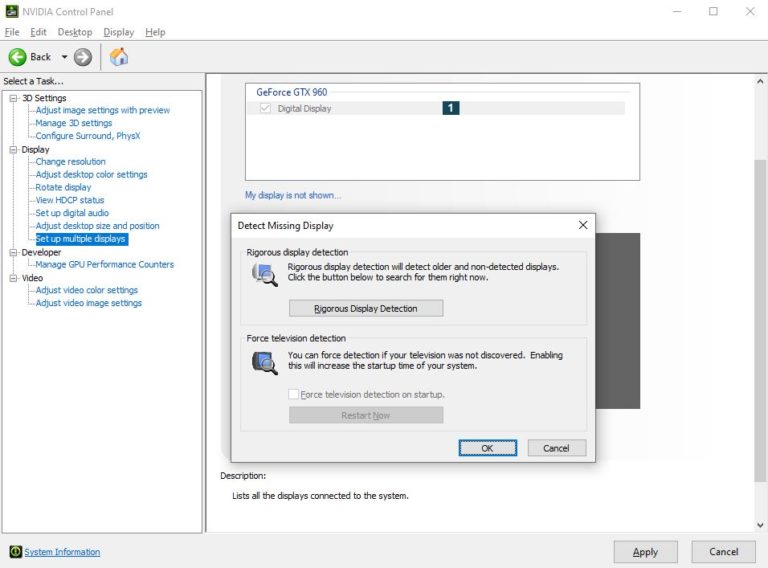Click the System Information NVIDIA icon

(x=16, y=551)
